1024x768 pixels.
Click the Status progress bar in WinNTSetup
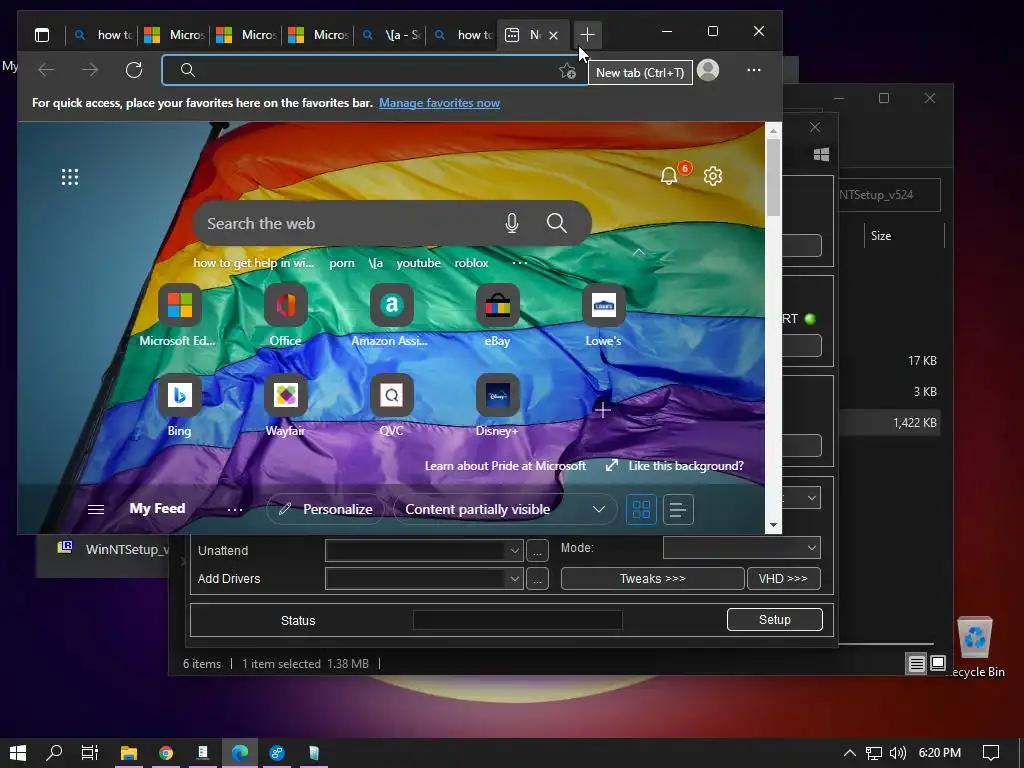[518, 620]
